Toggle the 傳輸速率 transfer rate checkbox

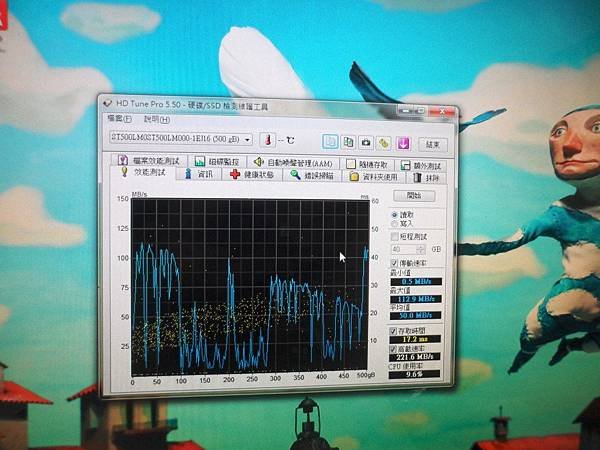[394, 263]
